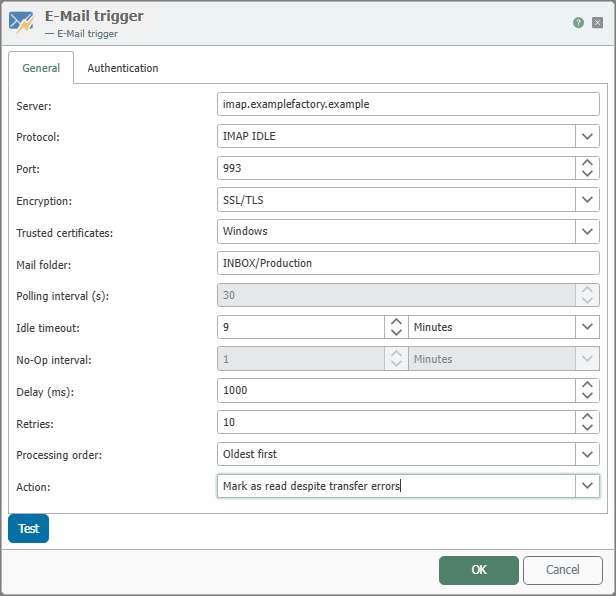Click the Test button
The height and width of the screenshot is (596, 616).
(28, 528)
